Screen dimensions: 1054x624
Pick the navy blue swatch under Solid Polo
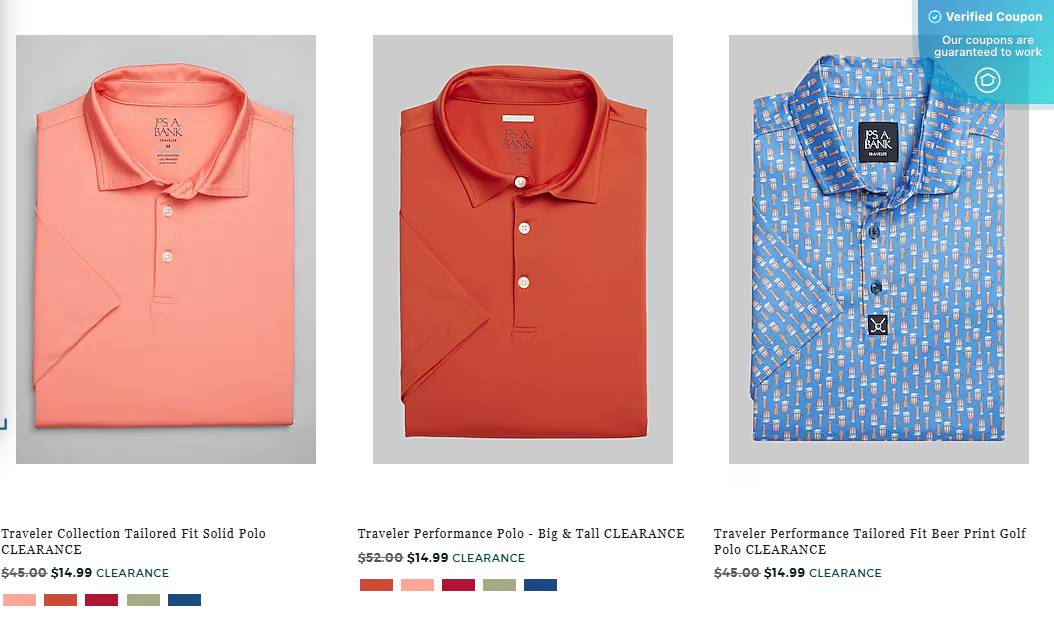[x=184, y=600]
